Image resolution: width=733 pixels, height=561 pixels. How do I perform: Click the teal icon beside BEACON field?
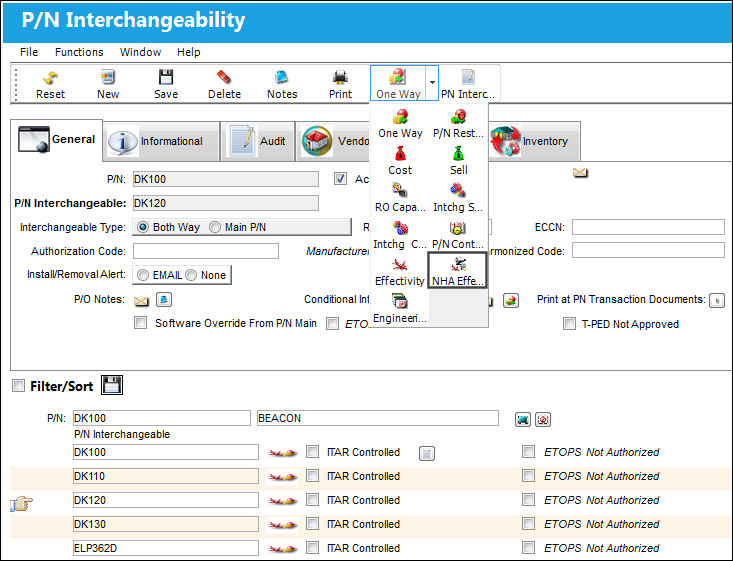coord(523,419)
